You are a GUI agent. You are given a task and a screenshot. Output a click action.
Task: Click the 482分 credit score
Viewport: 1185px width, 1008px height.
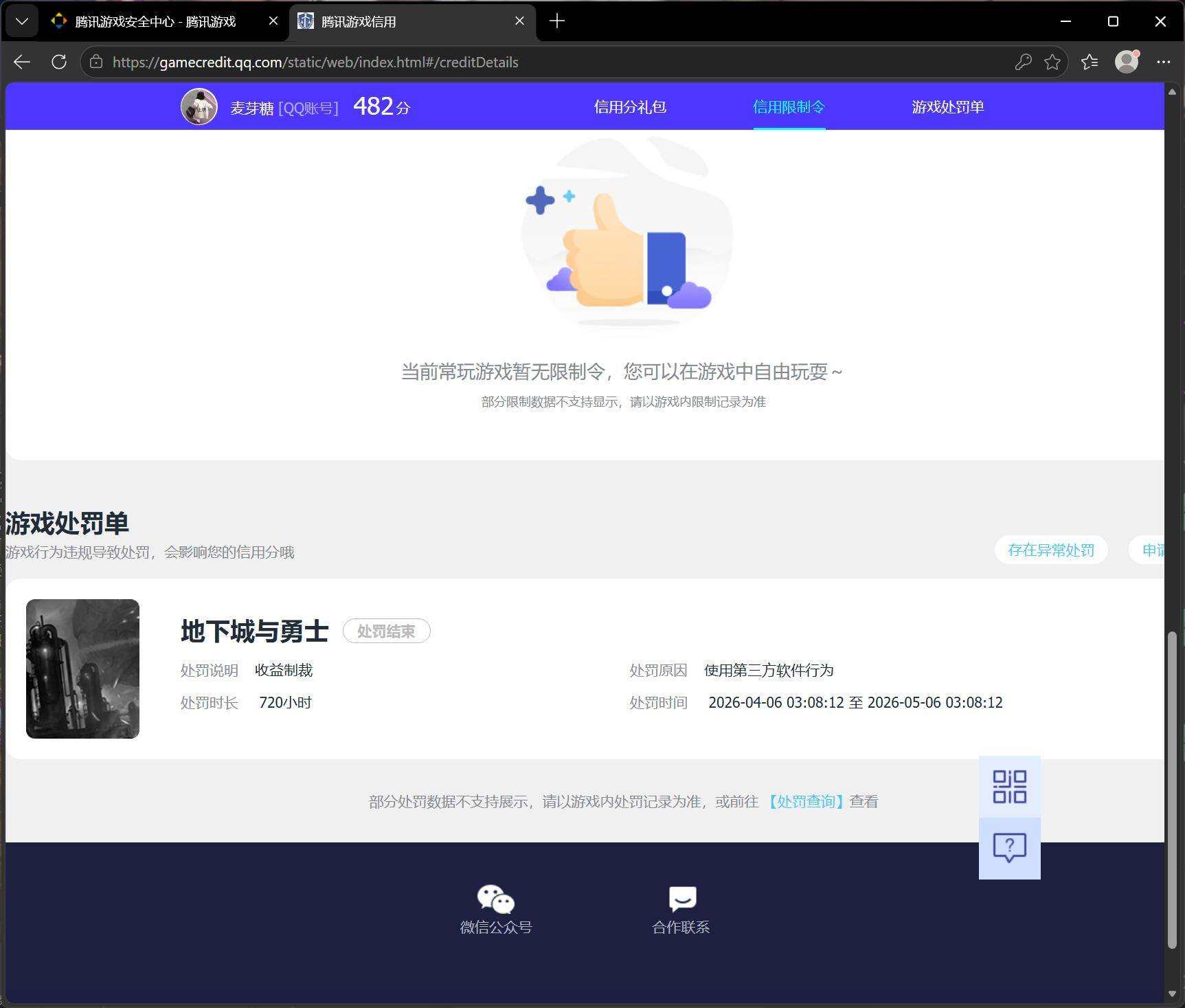tap(381, 107)
